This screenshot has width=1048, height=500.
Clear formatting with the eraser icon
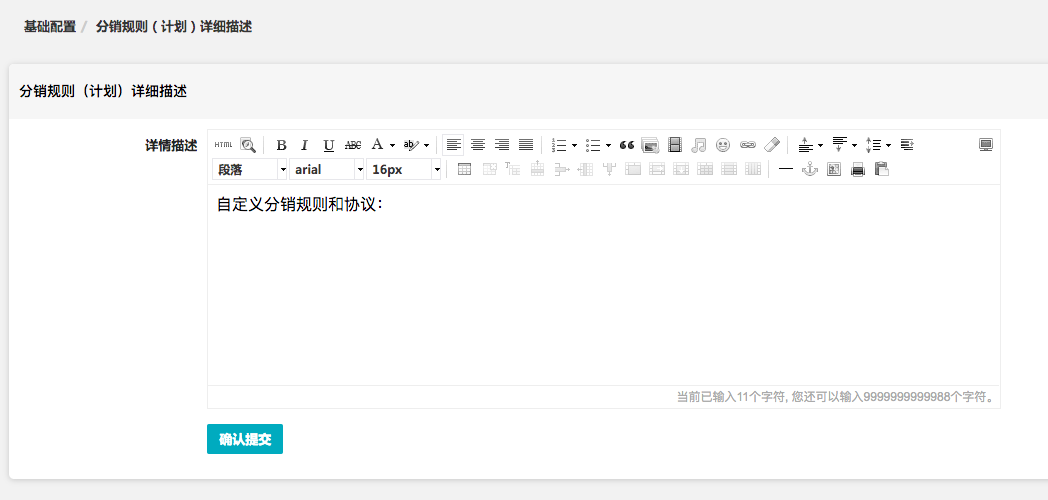771,144
